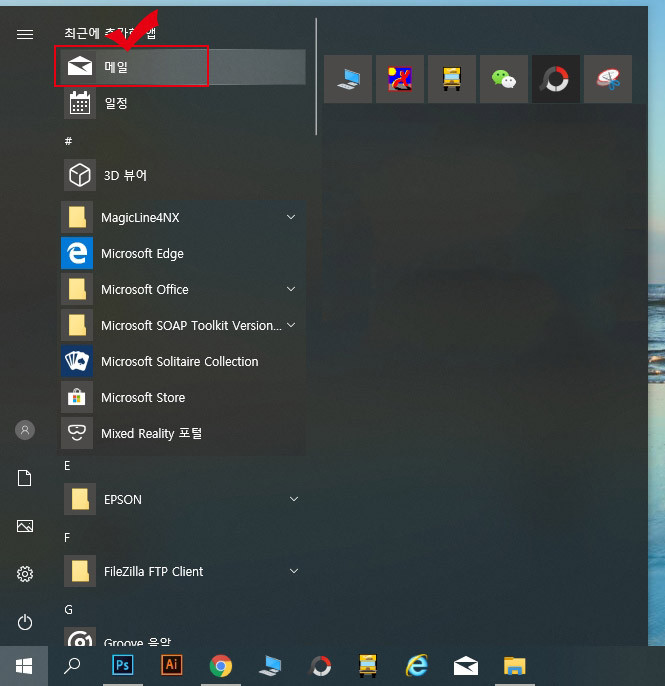The width and height of the screenshot is (665, 686).
Task: Launch Microsoft Edge from app list
Action: (x=183, y=253)
